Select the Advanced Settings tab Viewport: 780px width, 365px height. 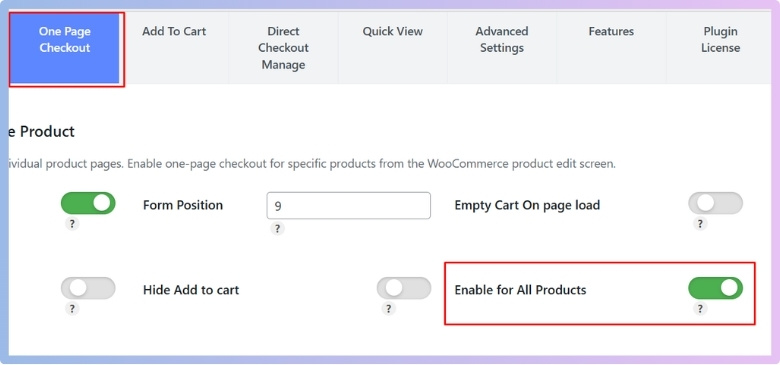pyautogui.click(x=502, y=48)
